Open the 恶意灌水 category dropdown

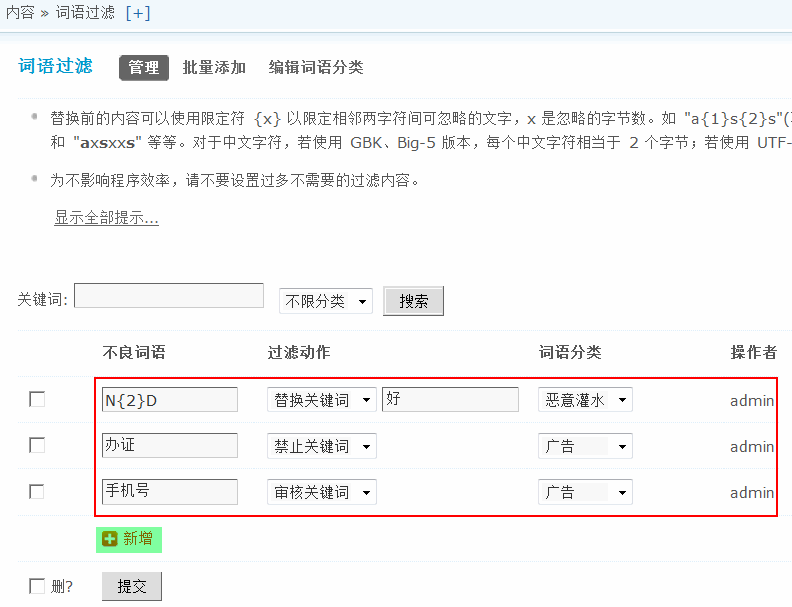pos(584,400)
